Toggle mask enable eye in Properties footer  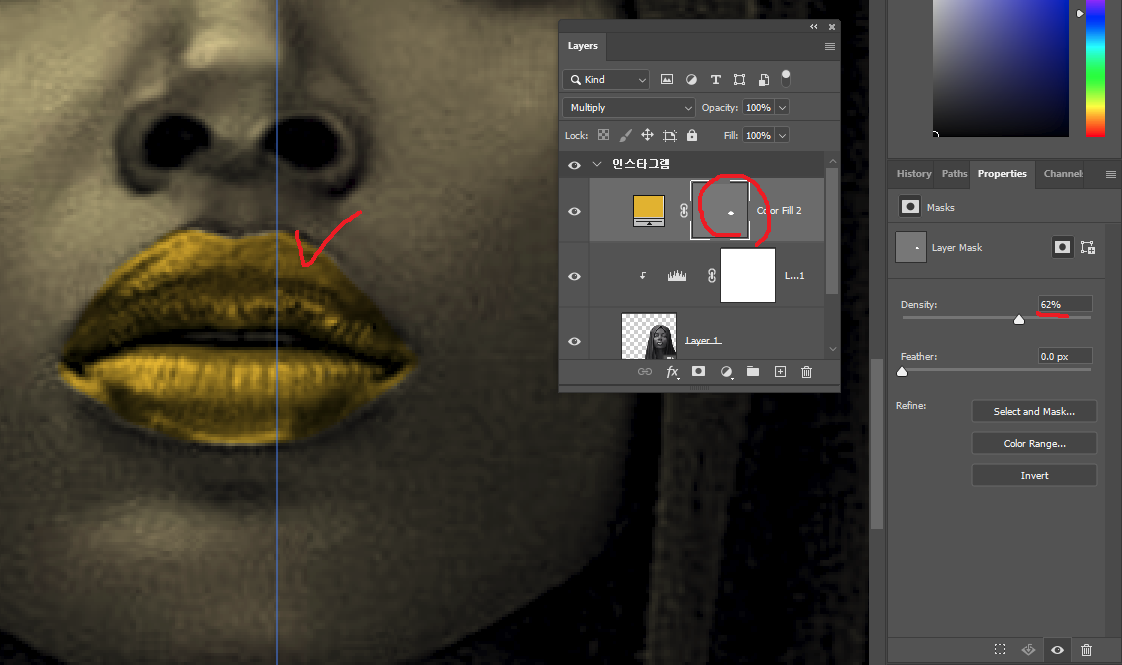(1057, 650)
